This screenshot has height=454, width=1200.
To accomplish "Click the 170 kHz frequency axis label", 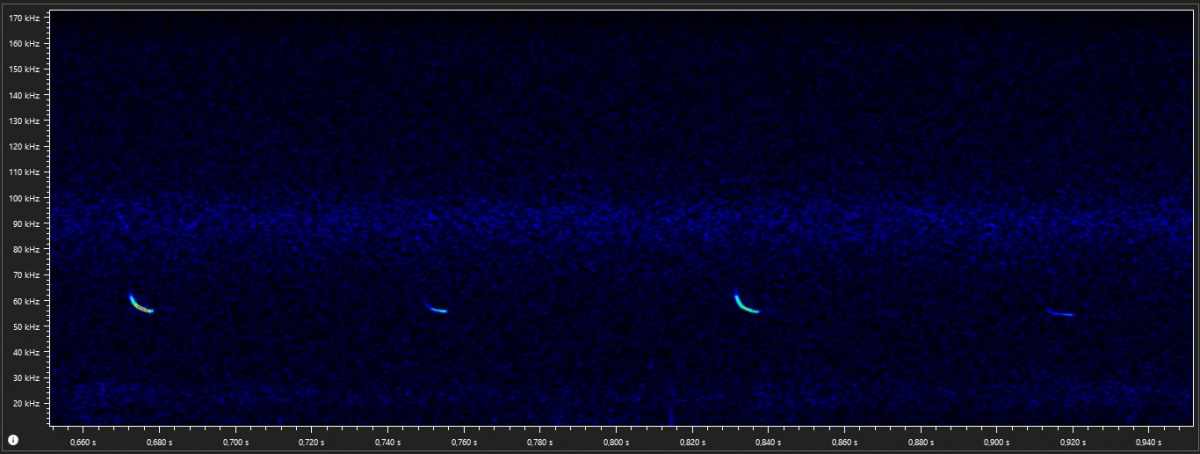I will (x=23, y=18).
